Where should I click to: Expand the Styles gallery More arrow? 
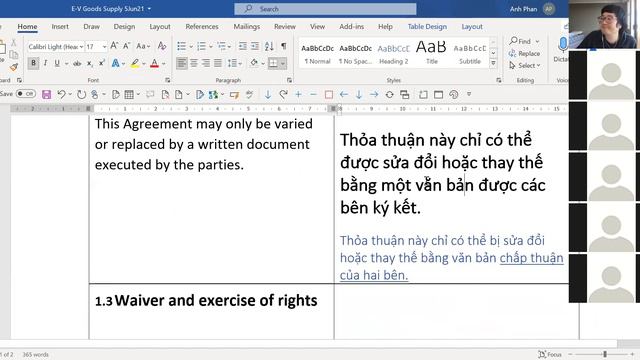tap(493, 63)
